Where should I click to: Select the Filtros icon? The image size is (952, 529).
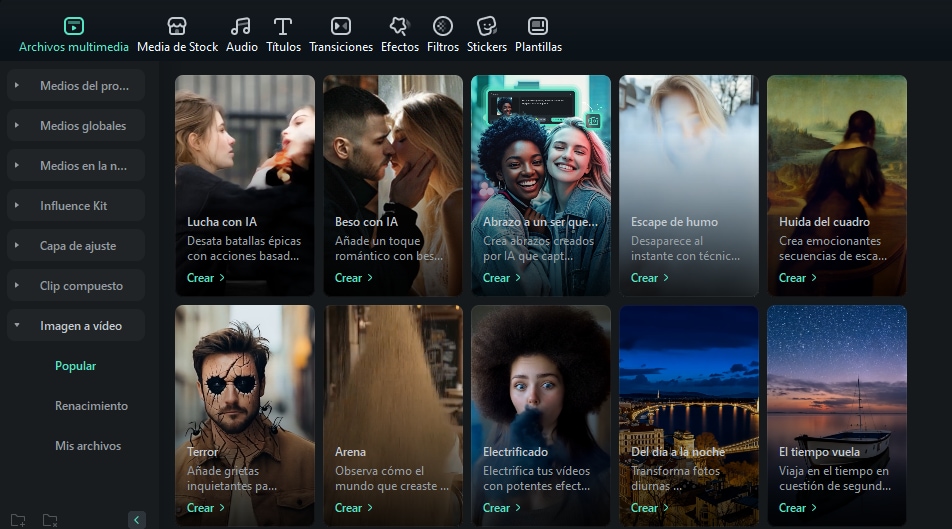pos(443,27)
